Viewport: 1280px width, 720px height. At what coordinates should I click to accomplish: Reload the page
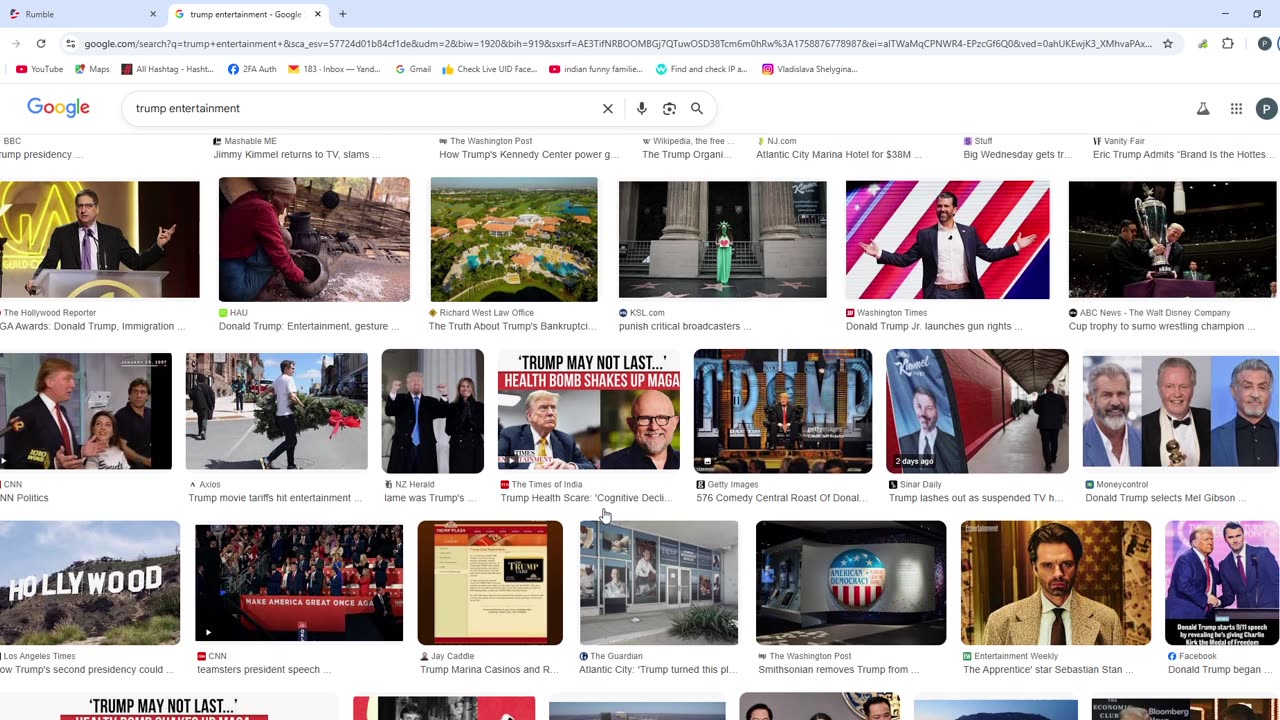(x=41, y=44)
